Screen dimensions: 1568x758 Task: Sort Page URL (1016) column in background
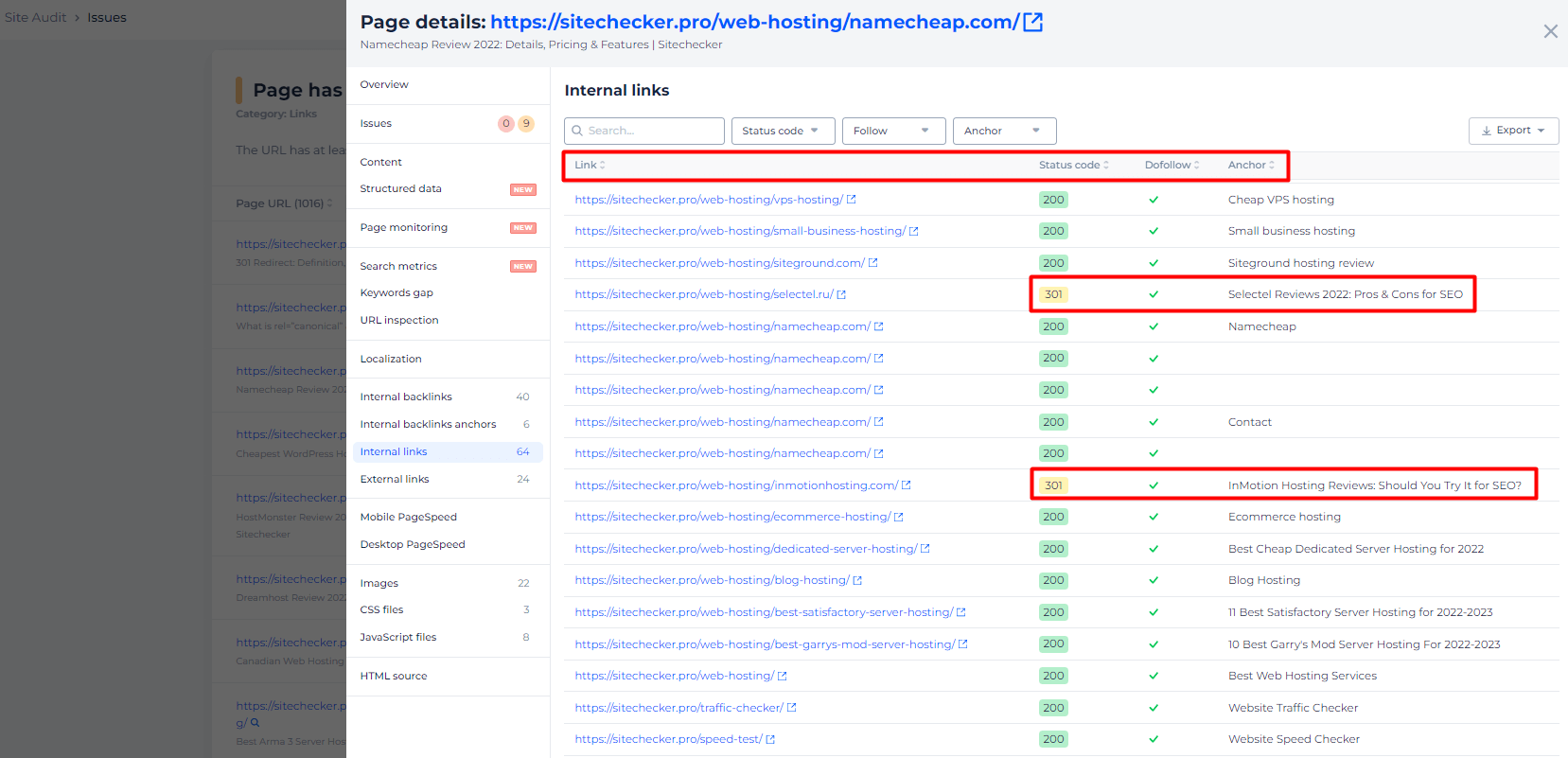coord(329,203)
